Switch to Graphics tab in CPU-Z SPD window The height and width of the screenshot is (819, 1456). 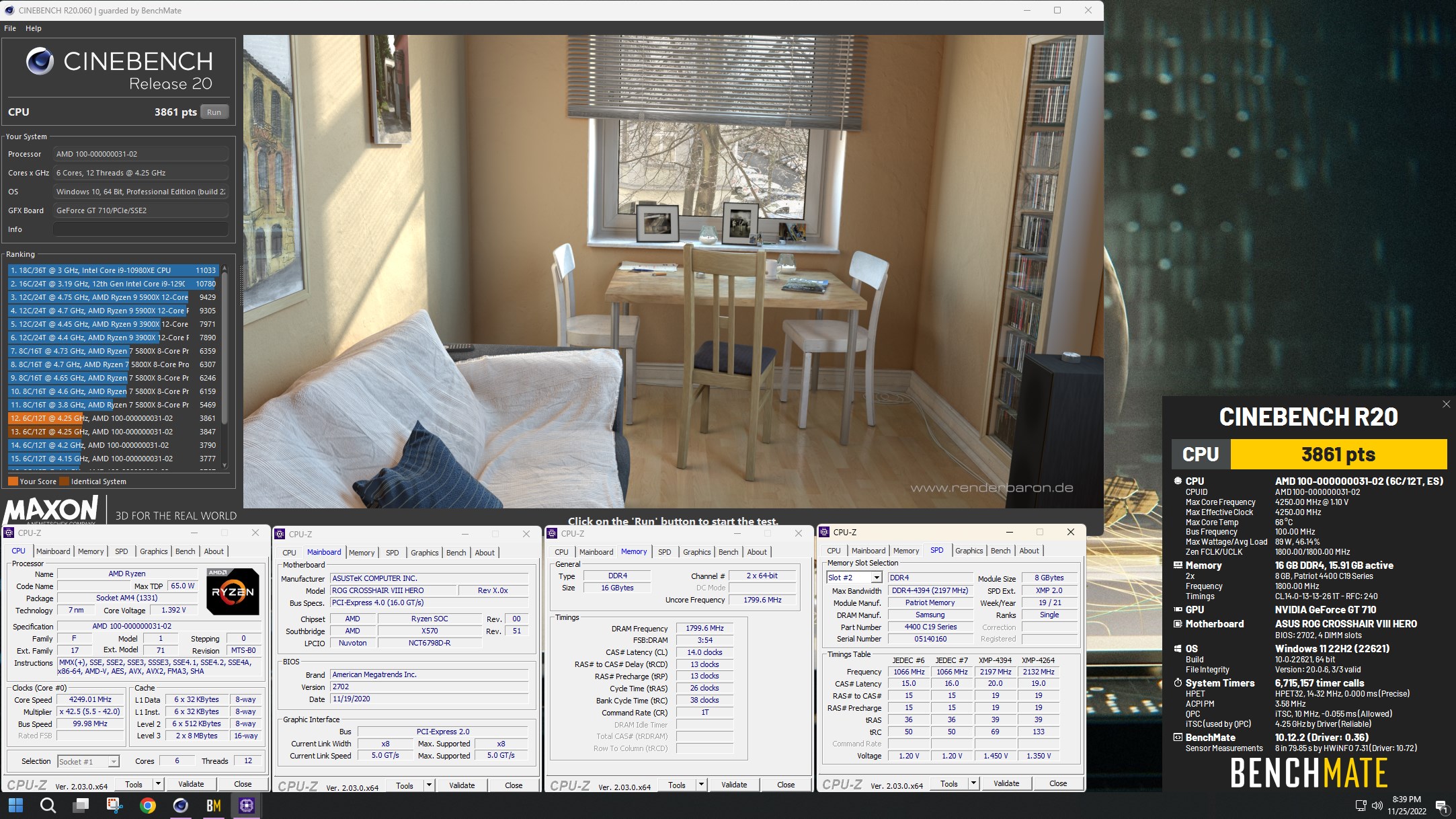969,551
